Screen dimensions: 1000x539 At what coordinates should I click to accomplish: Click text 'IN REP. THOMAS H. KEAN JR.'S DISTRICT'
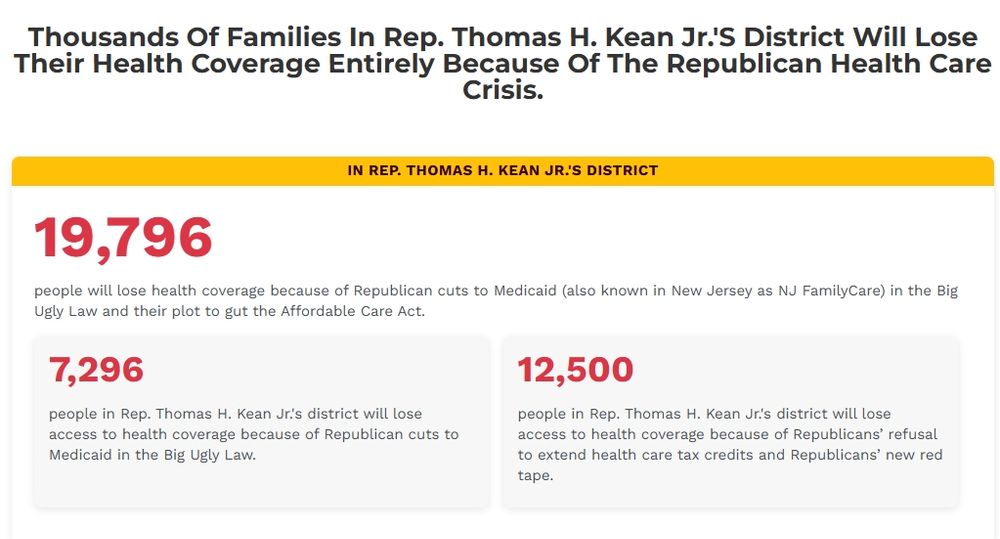click(503, 171)
